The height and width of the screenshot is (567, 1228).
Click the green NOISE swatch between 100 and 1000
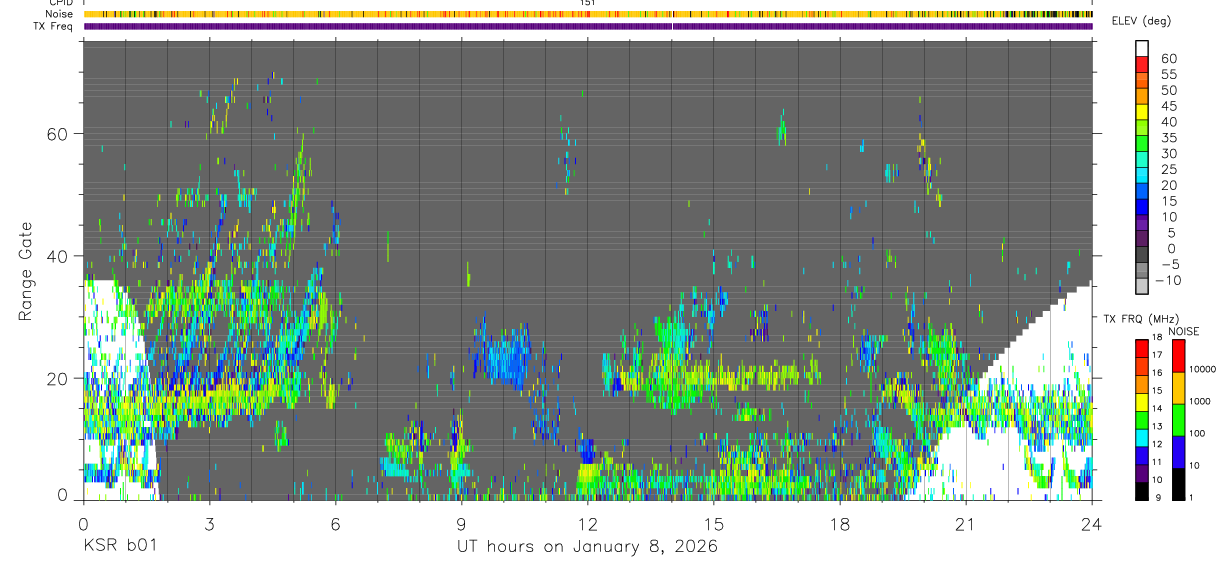coord(1178,420)
